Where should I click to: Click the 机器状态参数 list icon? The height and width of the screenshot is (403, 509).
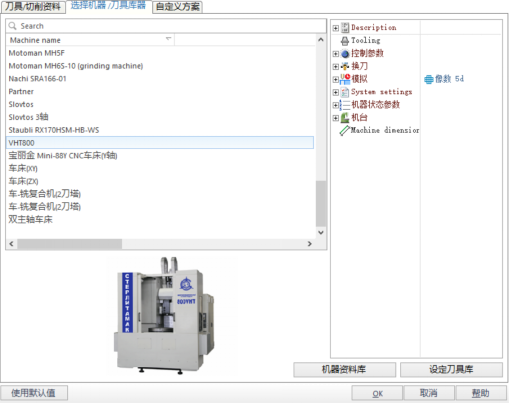[345, 105]
